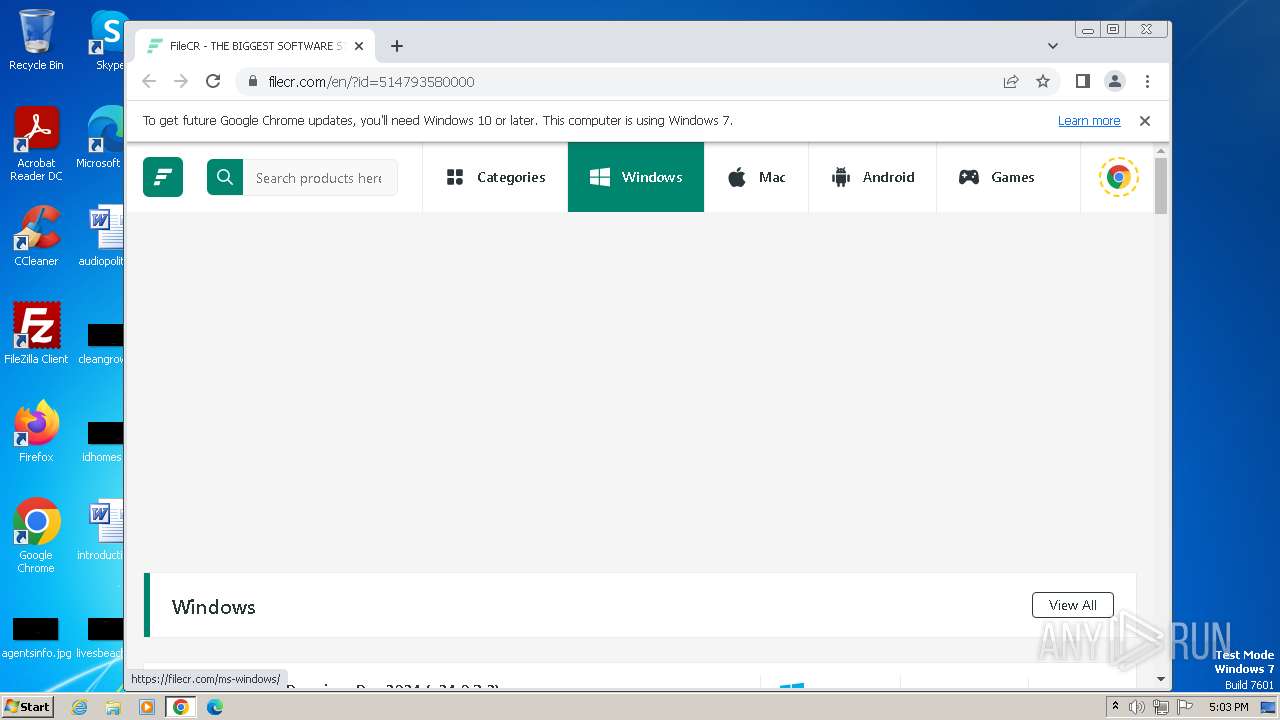
Task: Open FileZilla Client desktop shortcut
Action: 36,333
